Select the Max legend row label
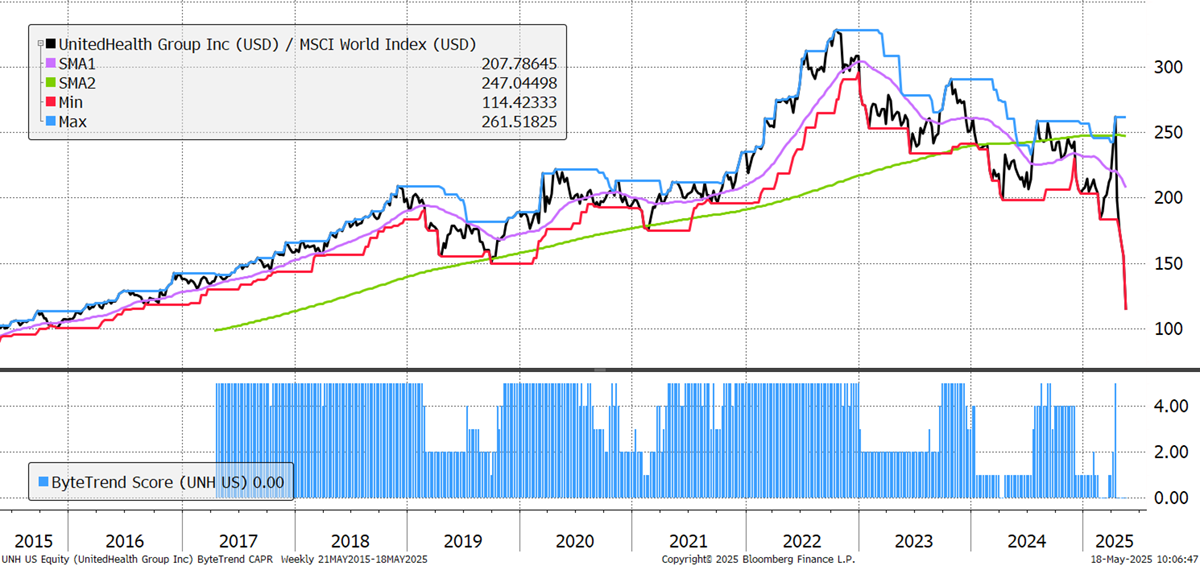 tap(73, 121)
